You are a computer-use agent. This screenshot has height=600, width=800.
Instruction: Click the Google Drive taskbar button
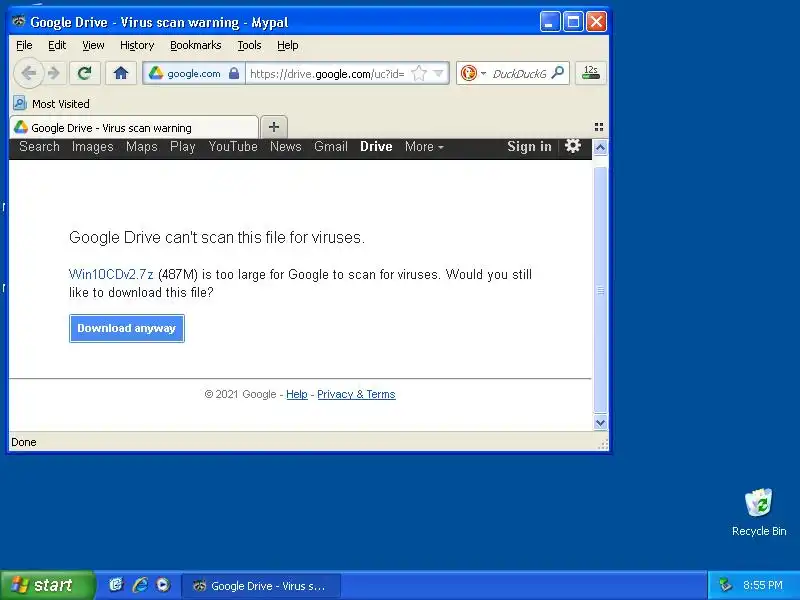coord(261,586)
